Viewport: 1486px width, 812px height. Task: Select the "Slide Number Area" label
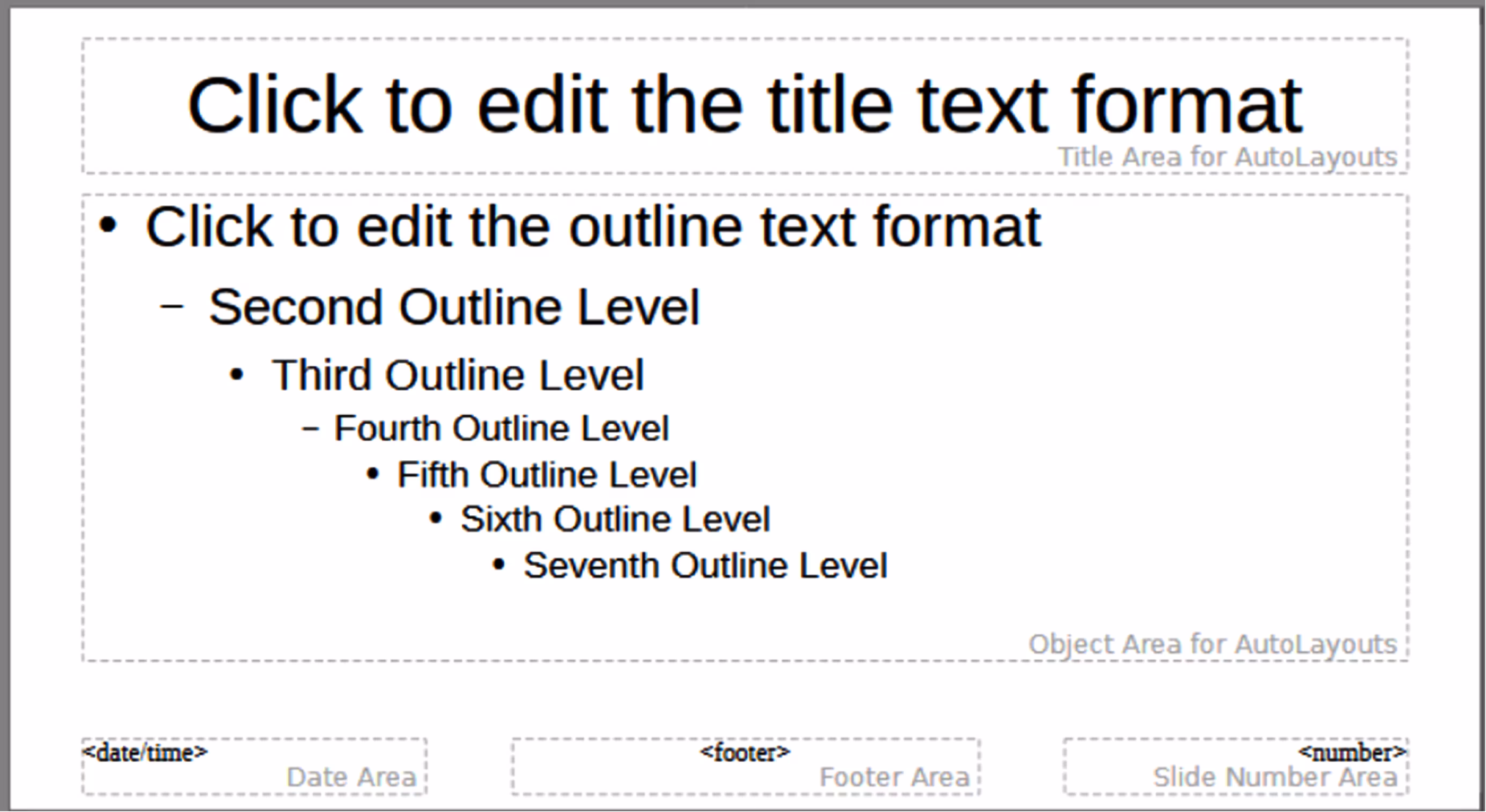click(x=1275, y=777)
